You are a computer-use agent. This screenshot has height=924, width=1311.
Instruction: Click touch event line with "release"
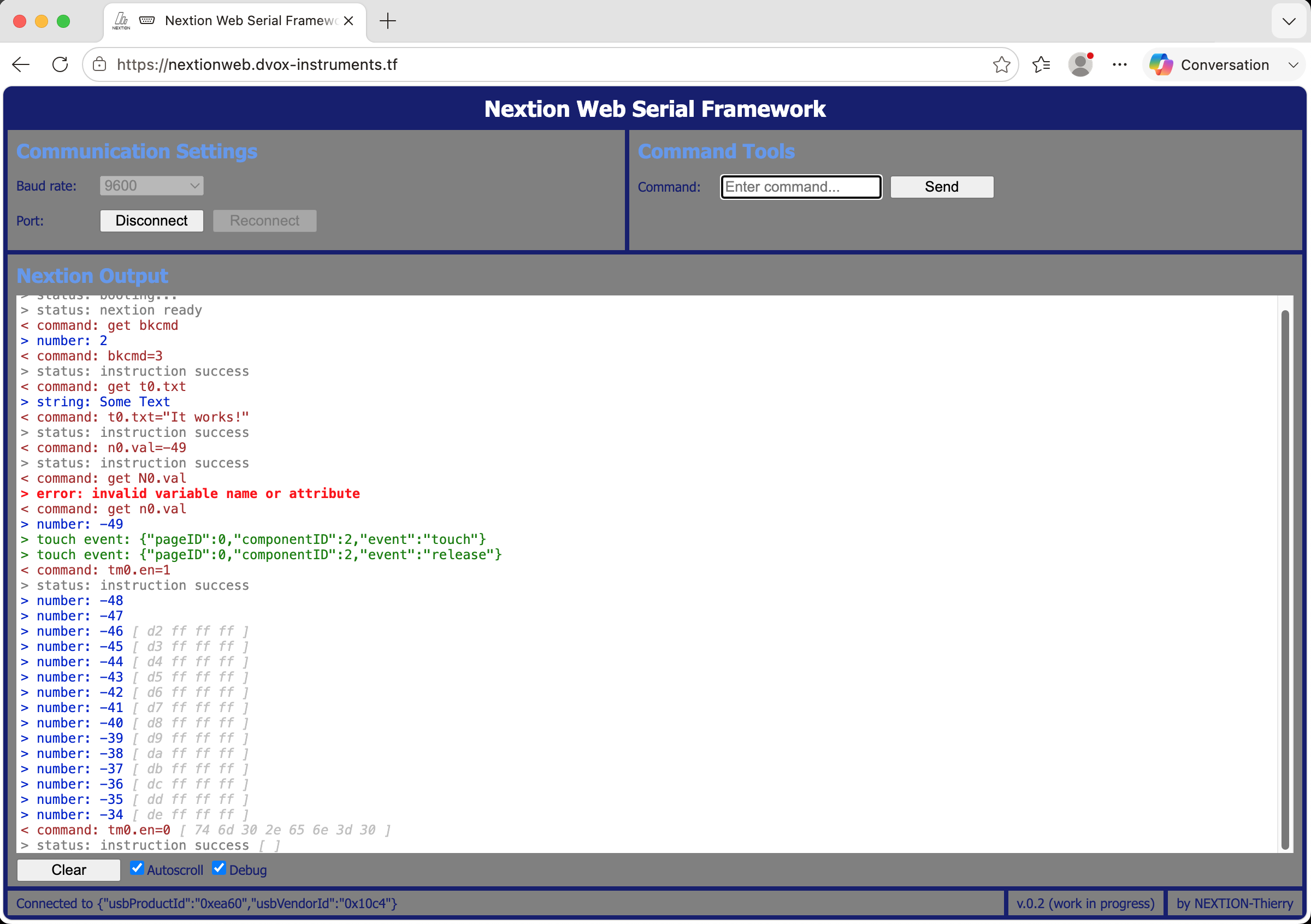point(262,554)
